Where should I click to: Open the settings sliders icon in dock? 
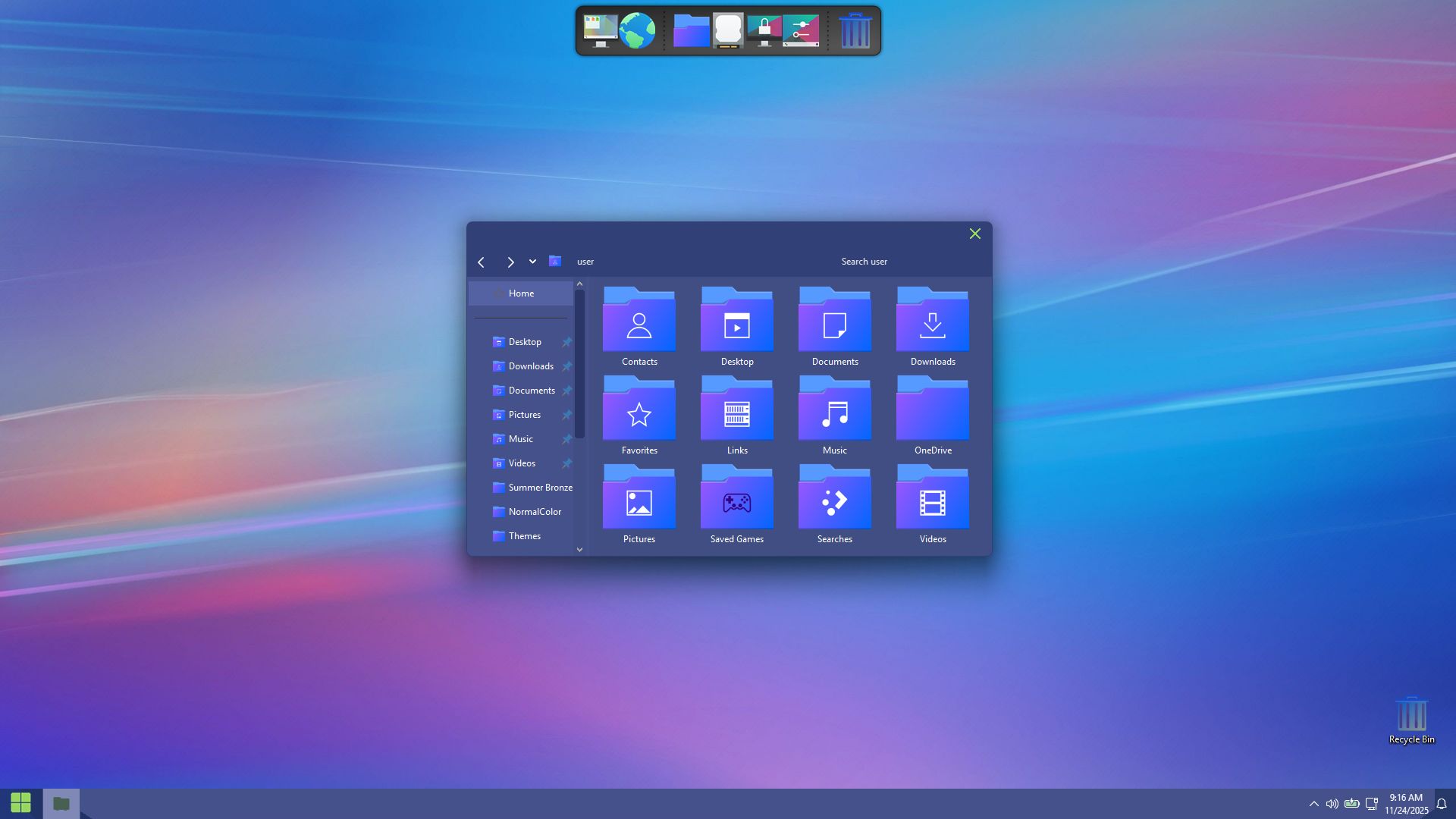[801, 31]
